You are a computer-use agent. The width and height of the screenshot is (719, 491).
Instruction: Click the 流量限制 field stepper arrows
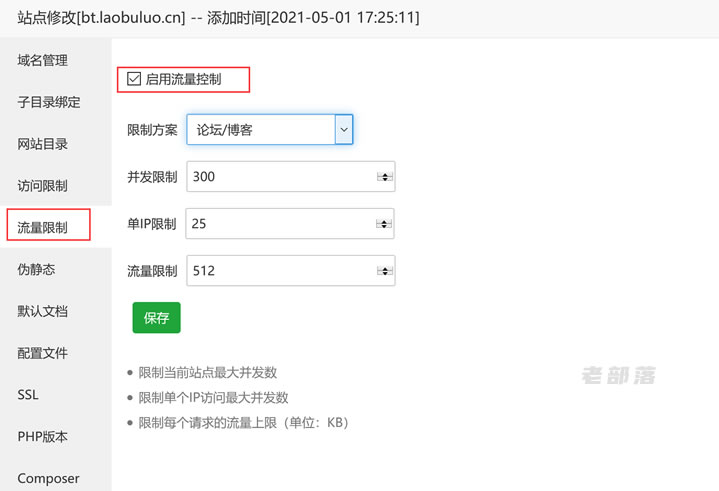point(385,271)
